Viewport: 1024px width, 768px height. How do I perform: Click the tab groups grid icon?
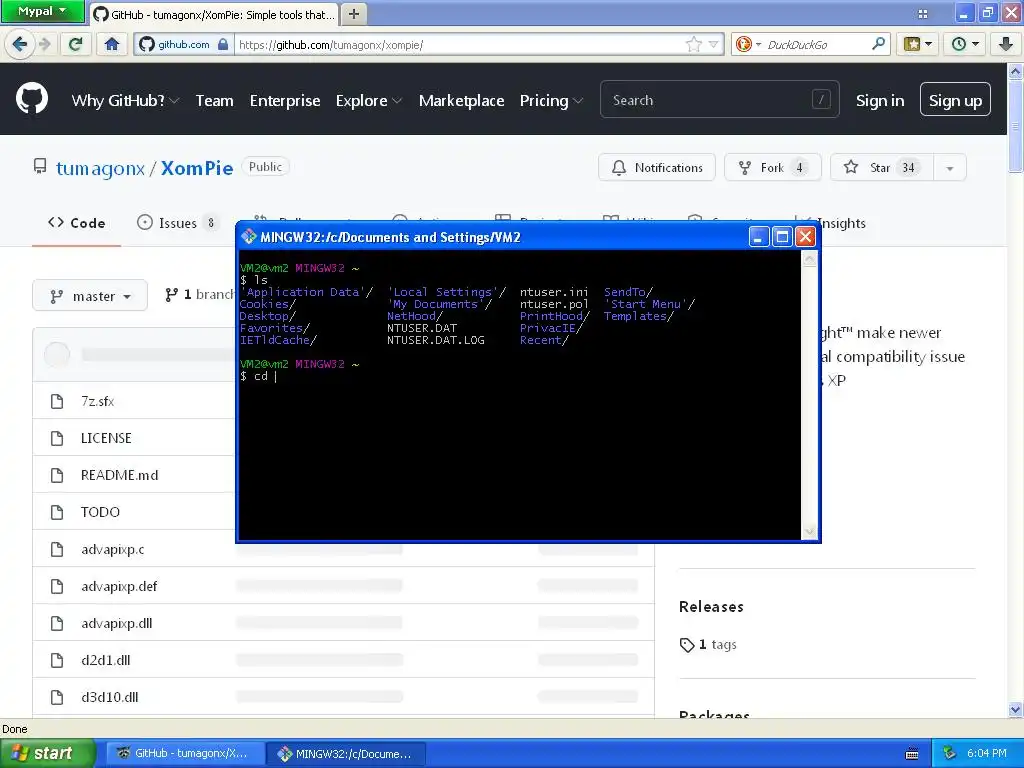[922, 14]
